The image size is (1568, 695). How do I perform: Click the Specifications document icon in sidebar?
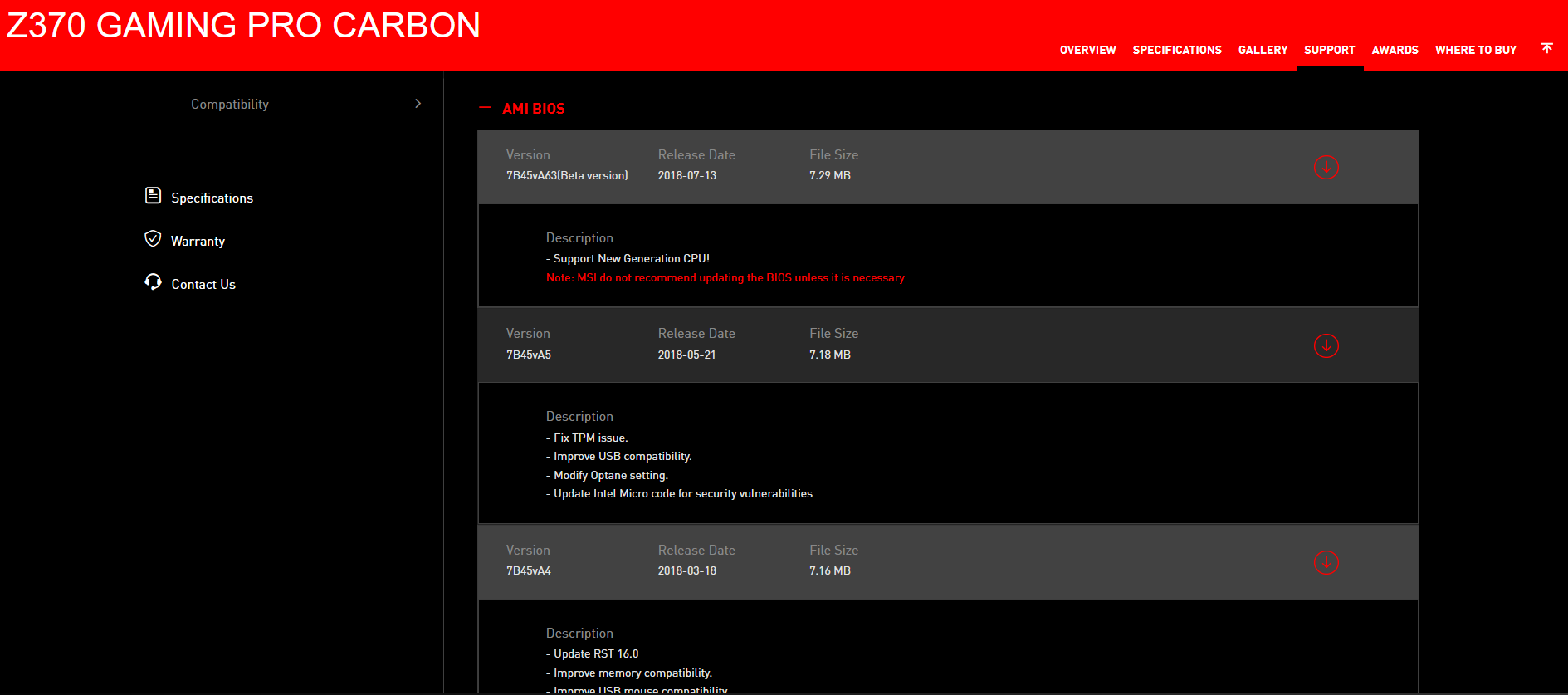coord(153,196)
